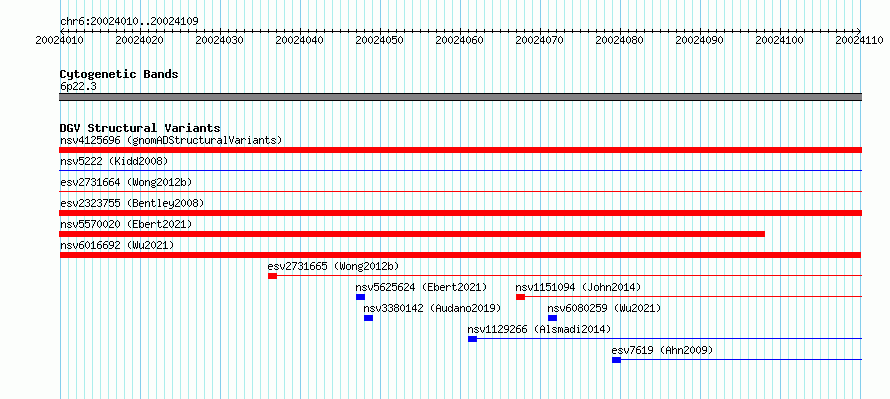Click the nsv4125696 gnomADStructuralVariants red variant bar
This screenshot has width=890, height=399.
click(x=460, y=150)
